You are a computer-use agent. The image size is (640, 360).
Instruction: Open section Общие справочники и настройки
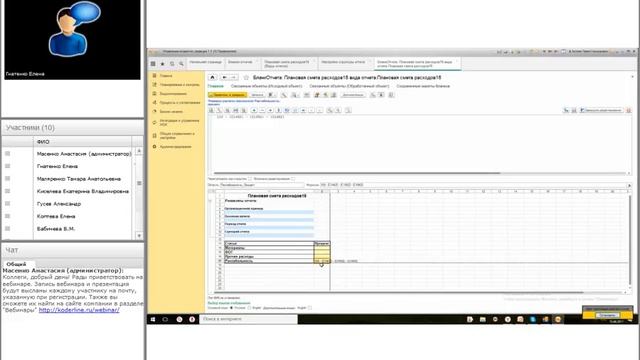click(x=177, y=136)
